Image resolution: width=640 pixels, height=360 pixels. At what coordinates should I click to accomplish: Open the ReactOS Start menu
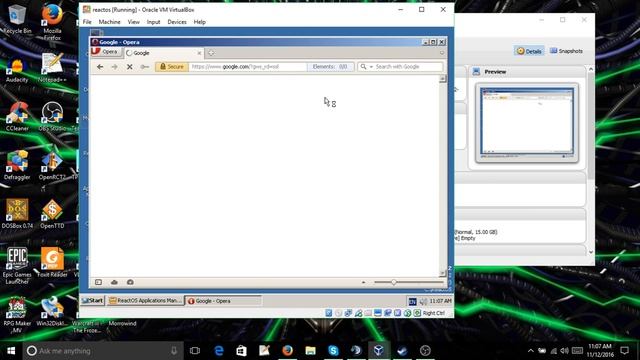[x=93, y=300]
